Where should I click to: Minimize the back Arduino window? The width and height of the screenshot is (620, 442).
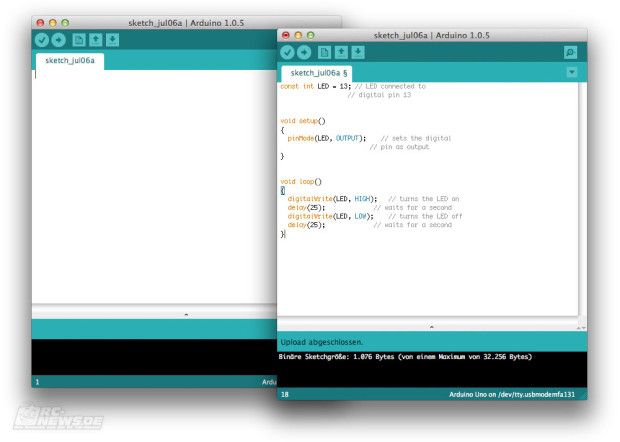53,23
